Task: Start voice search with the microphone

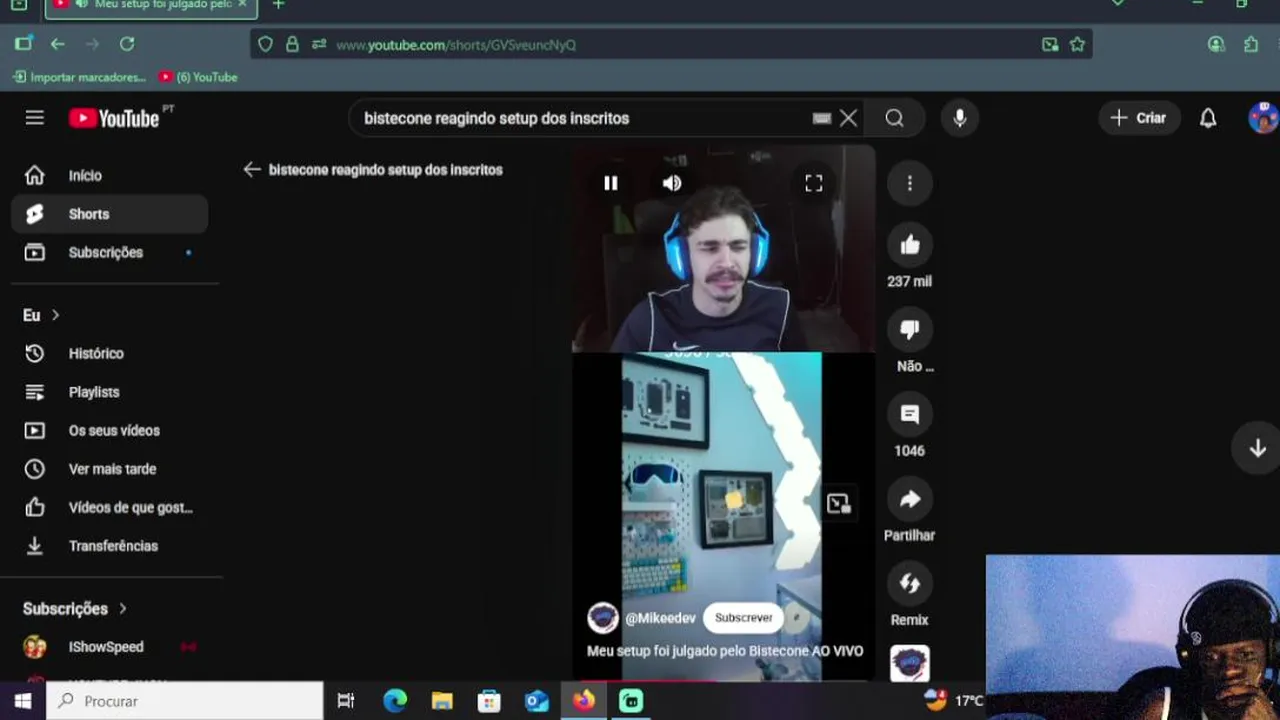Action: tap(959, 118)
